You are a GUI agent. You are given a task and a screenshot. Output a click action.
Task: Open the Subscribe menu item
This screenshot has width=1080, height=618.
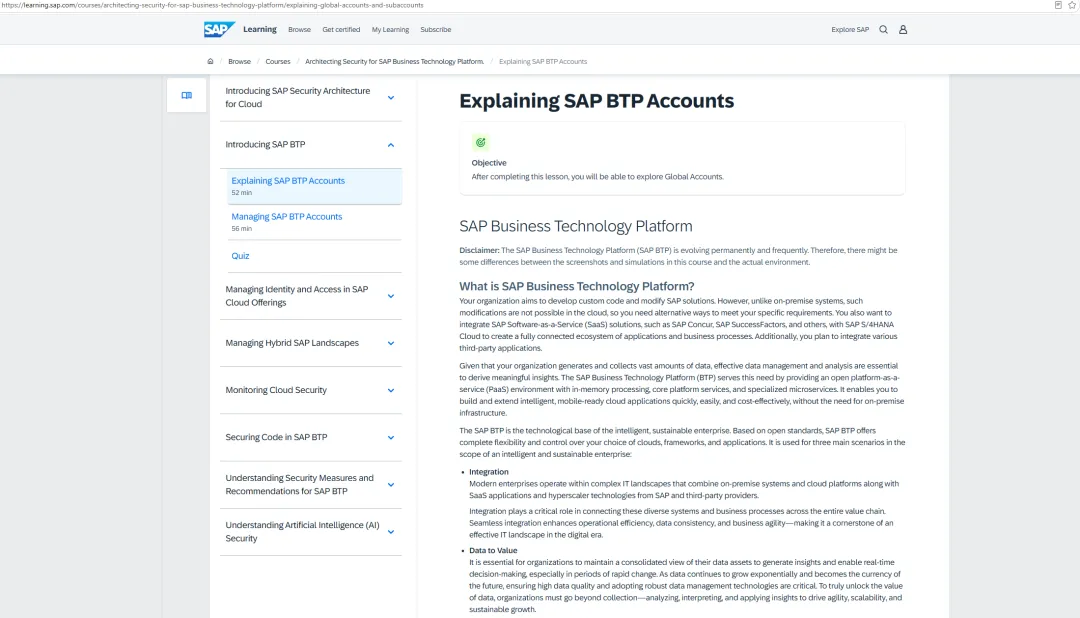435,30
